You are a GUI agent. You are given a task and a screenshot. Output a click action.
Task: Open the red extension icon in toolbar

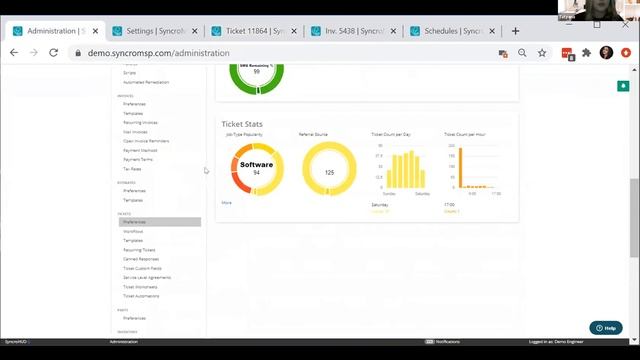pos(568,53)
